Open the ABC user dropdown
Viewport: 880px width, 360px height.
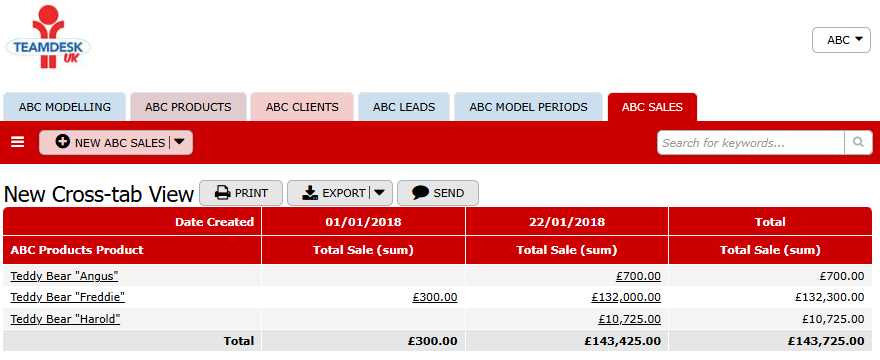(x=841, y=40)
